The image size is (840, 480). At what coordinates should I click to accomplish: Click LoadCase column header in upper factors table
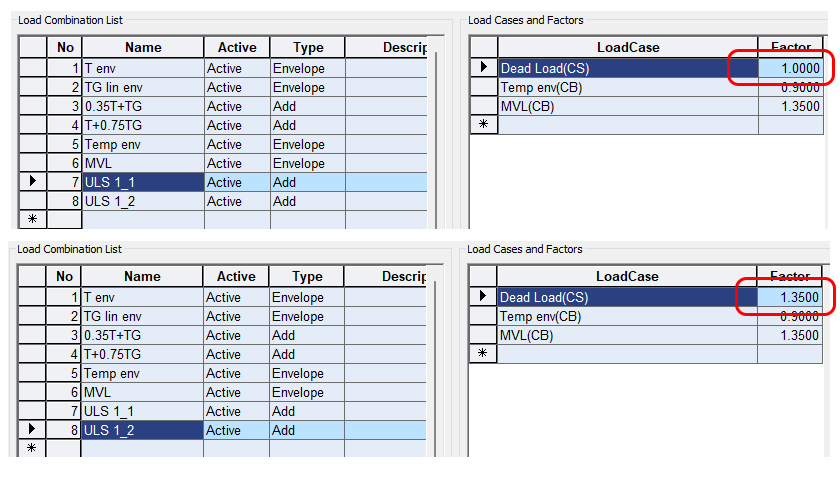tap(627, 47)
